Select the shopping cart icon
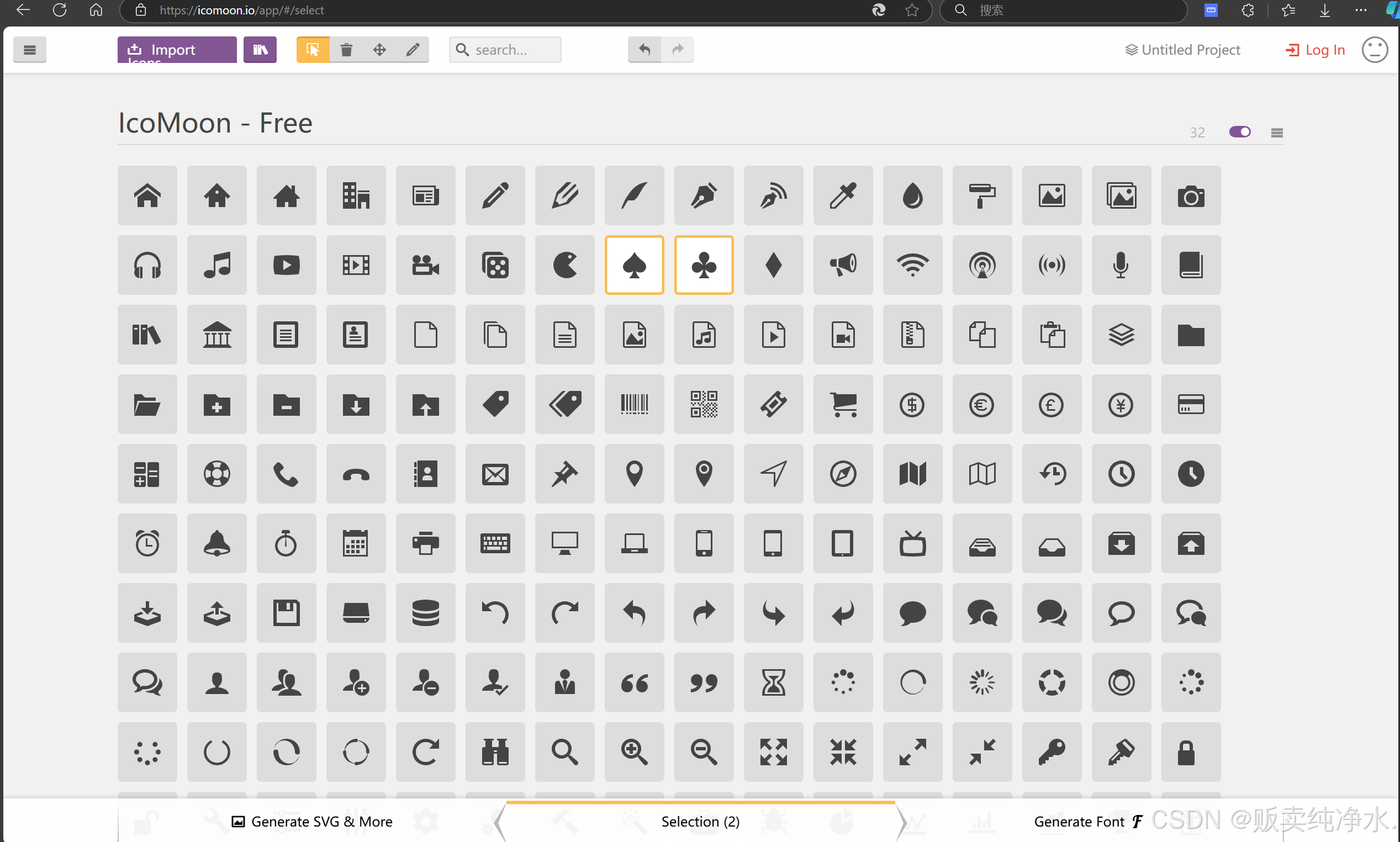The image size is (1400, 842). [843, 404]
